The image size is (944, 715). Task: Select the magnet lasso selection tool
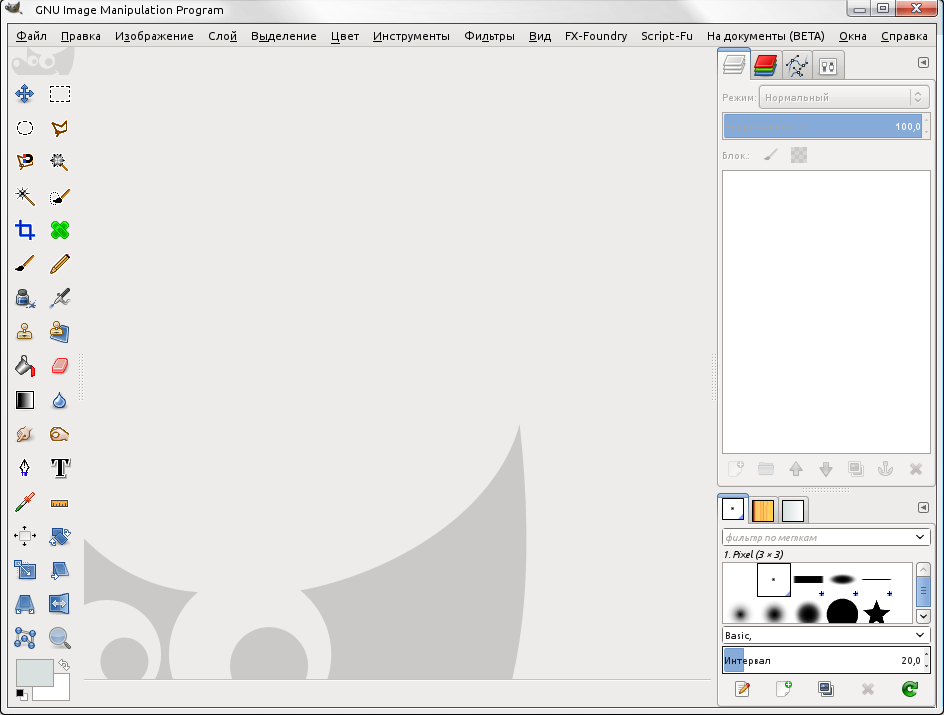click(25, 161)
